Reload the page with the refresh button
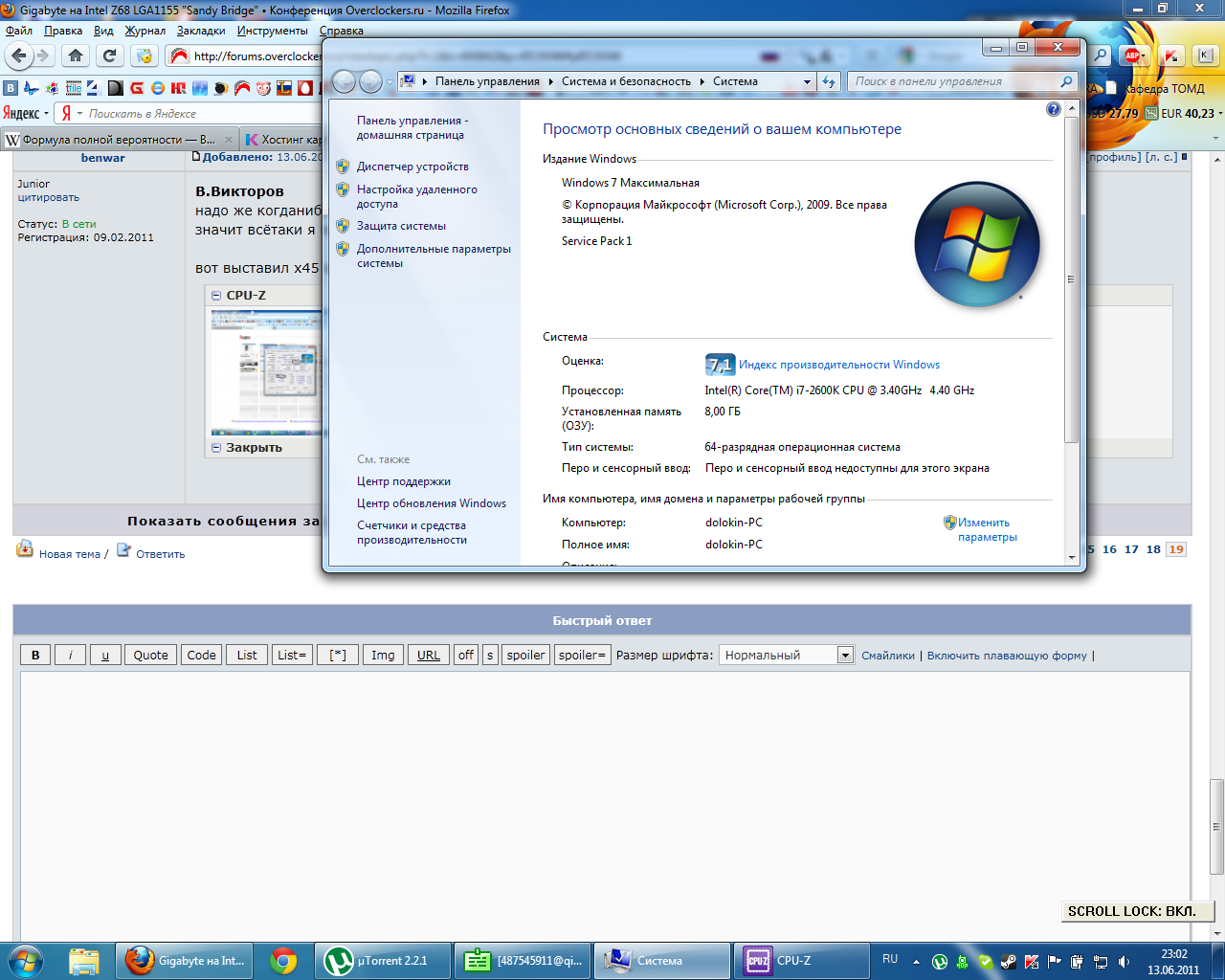Screen dimensions: 1225x980 pyautogui.click(x=109, y=56)
